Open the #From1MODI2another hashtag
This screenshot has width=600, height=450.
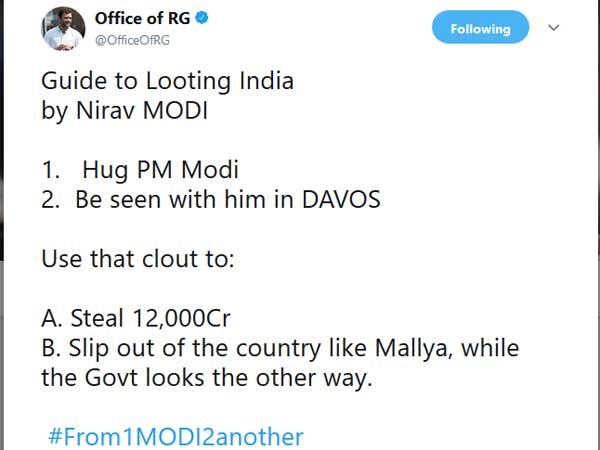pos(175,437)
